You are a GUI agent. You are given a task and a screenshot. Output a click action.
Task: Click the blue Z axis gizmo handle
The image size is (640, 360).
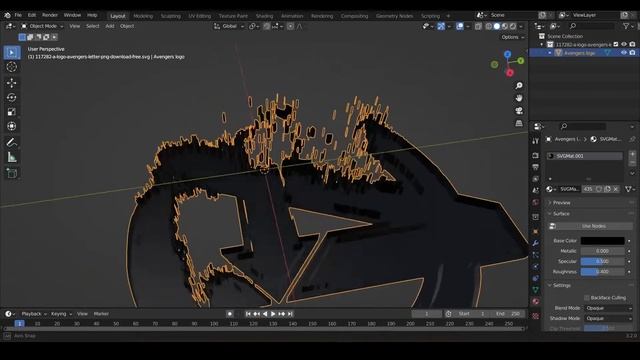(507, 54)
